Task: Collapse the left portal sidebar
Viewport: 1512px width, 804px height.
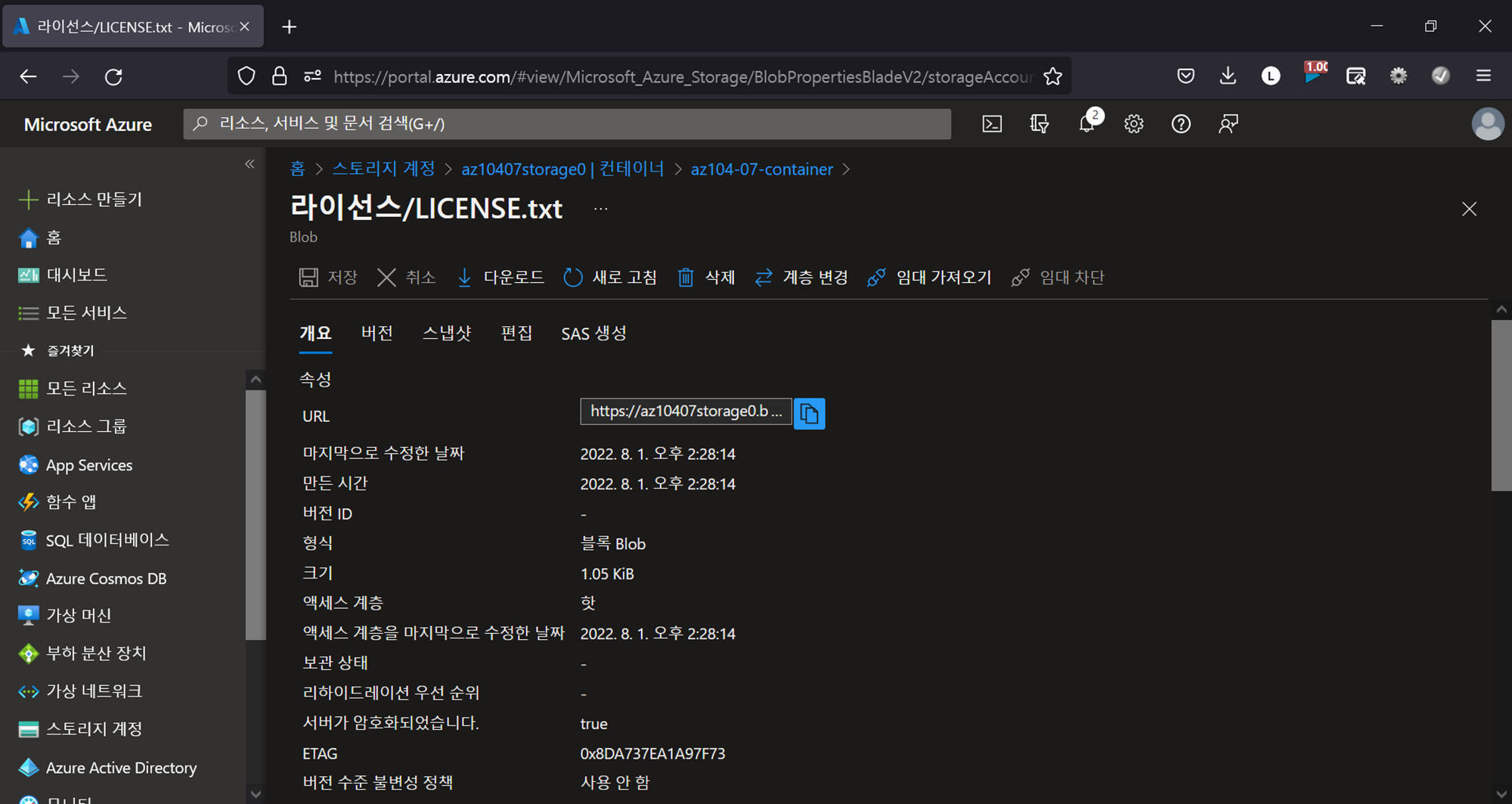Action: (x=249, y=164)
